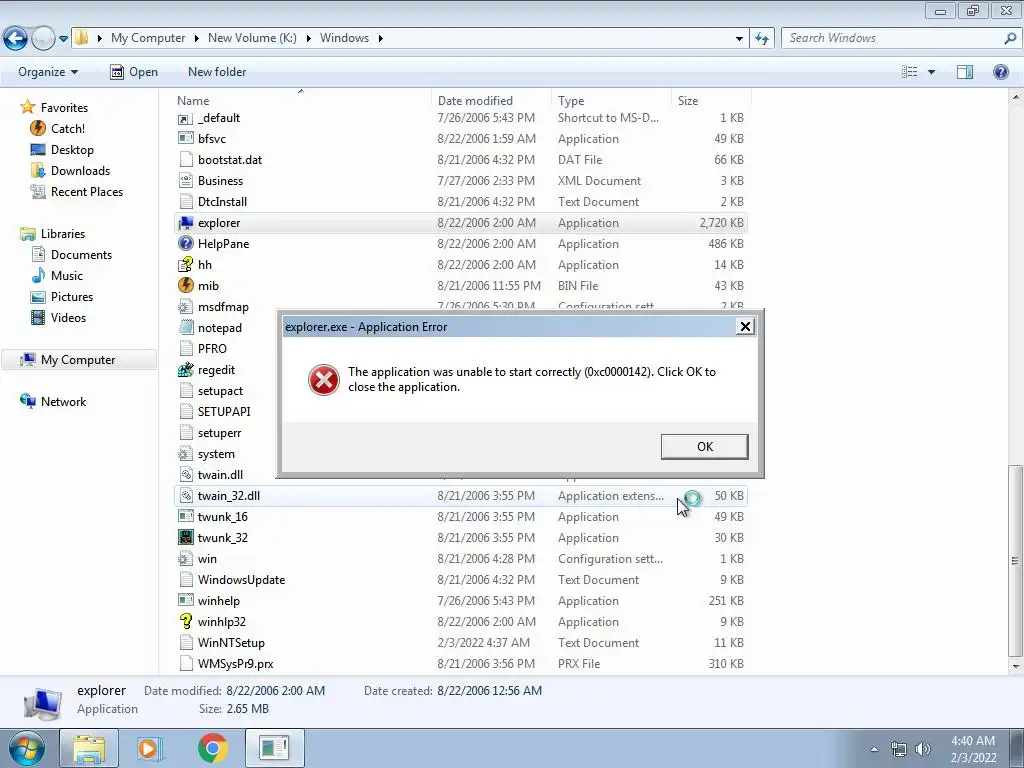Open Downloads in navigation pane
1024x768 pixels.
point(80,170)
